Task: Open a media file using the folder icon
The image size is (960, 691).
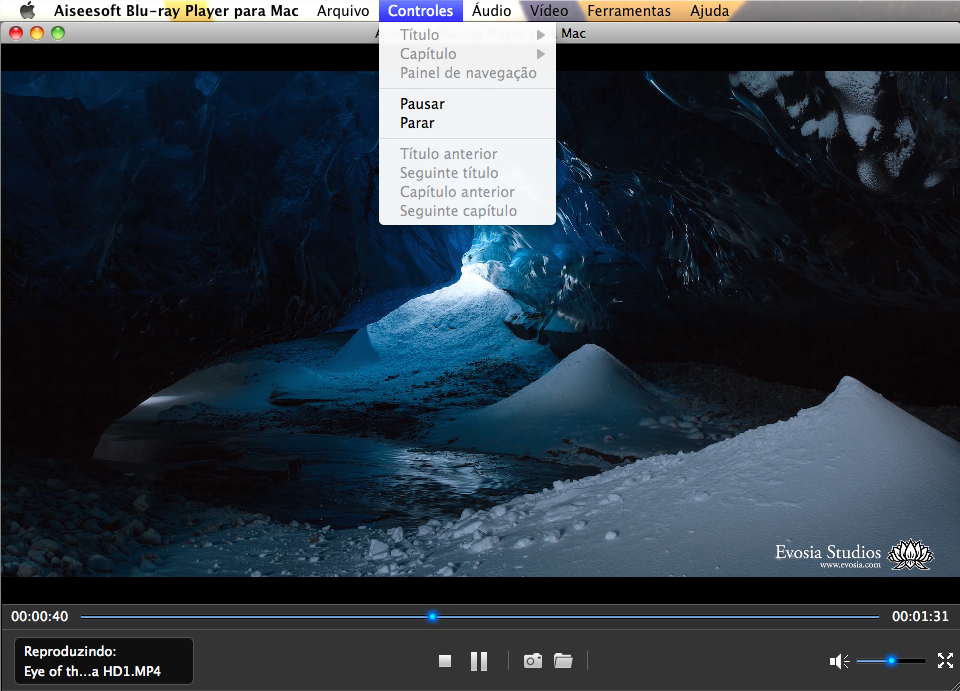Action: point(563,661)
